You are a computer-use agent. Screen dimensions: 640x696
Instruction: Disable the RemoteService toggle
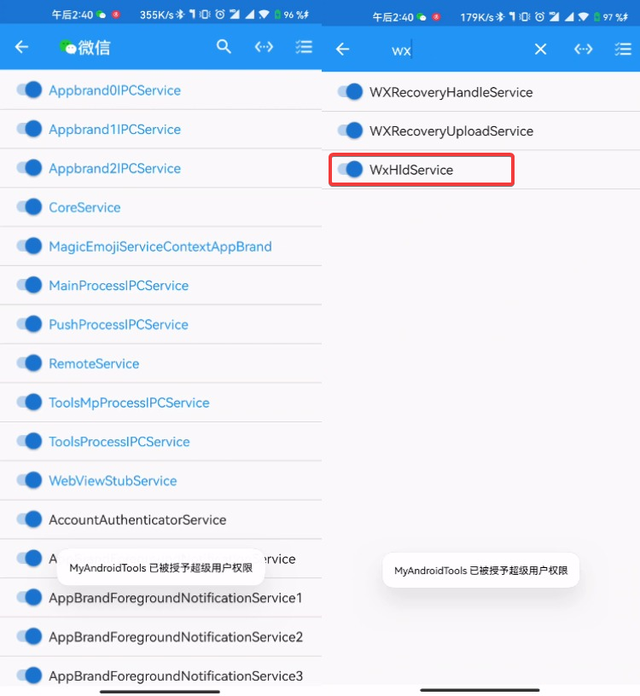(x=29, y=364)
